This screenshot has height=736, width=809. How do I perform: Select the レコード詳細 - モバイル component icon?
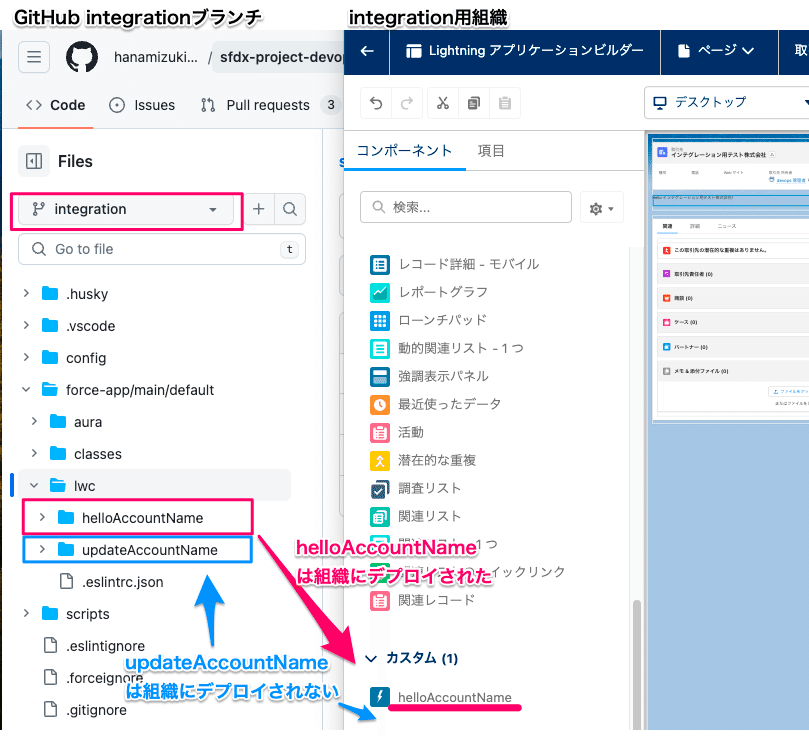point(380,265)
